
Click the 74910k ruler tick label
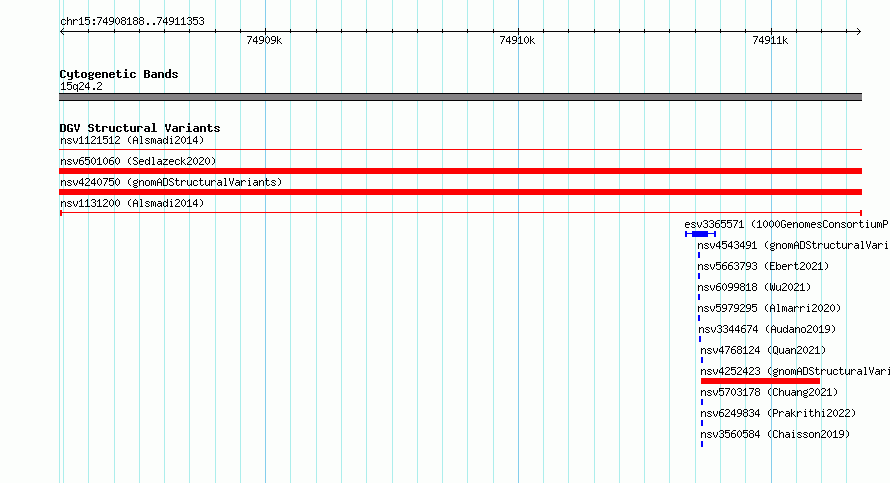517,40
